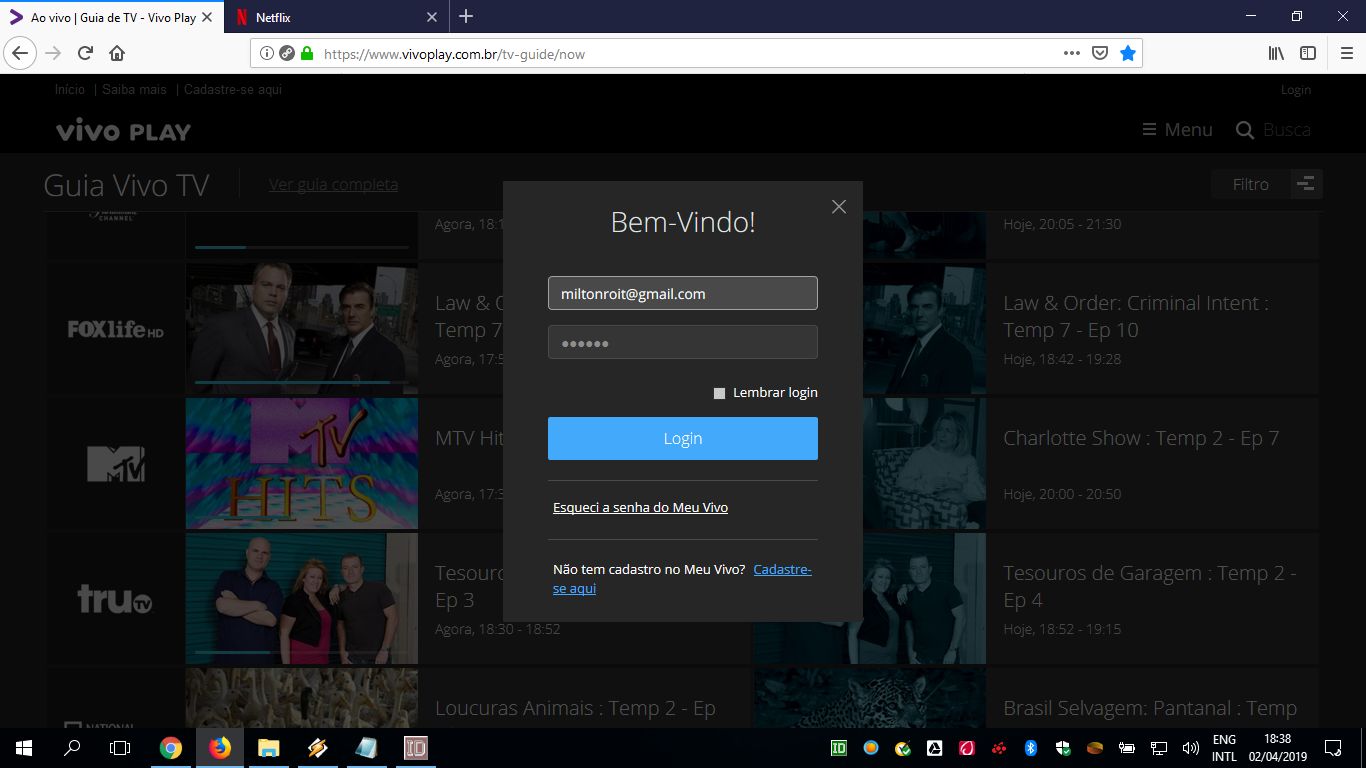Go to Início in the top page bar
The width and height of the screenshot is (1366, 768).
tap(70, 90)
